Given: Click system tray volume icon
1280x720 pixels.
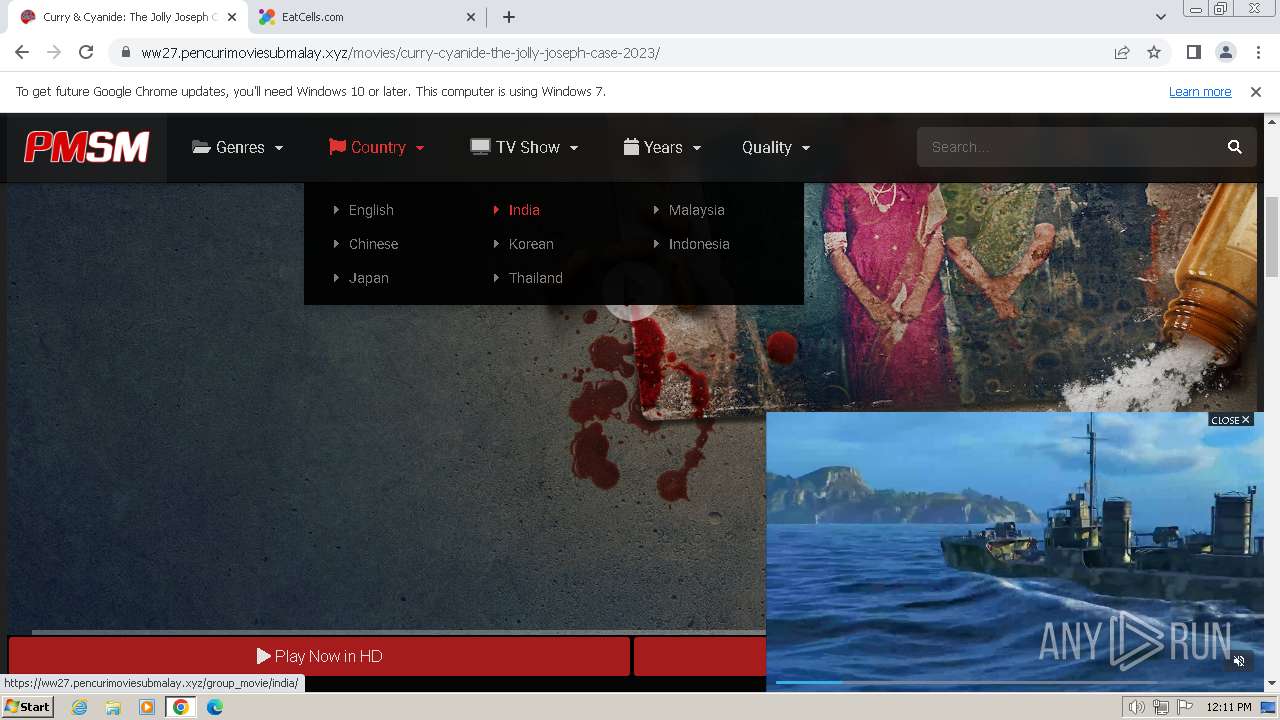Looking at the screenshot, I should [1136, 707].
